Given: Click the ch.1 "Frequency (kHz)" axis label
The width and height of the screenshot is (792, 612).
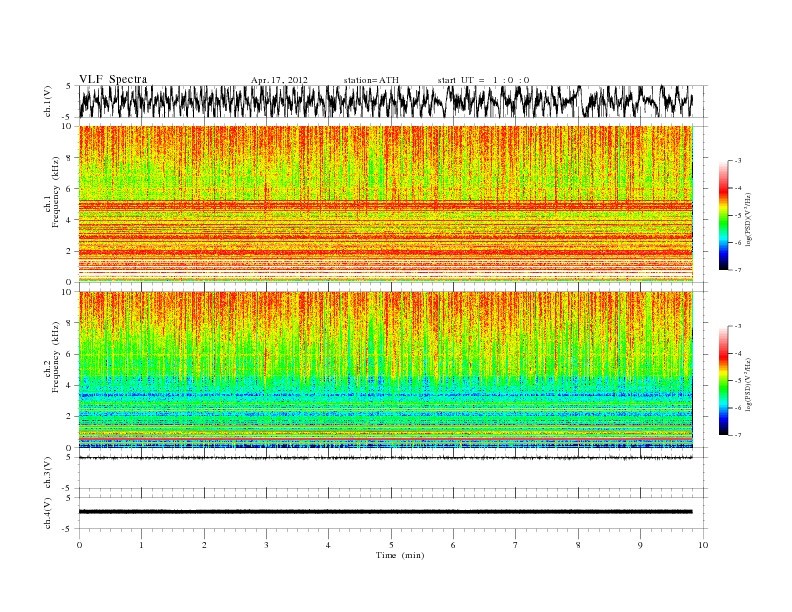Looking at the screenshot, I should pyautogui.click(x=56, y=192).
